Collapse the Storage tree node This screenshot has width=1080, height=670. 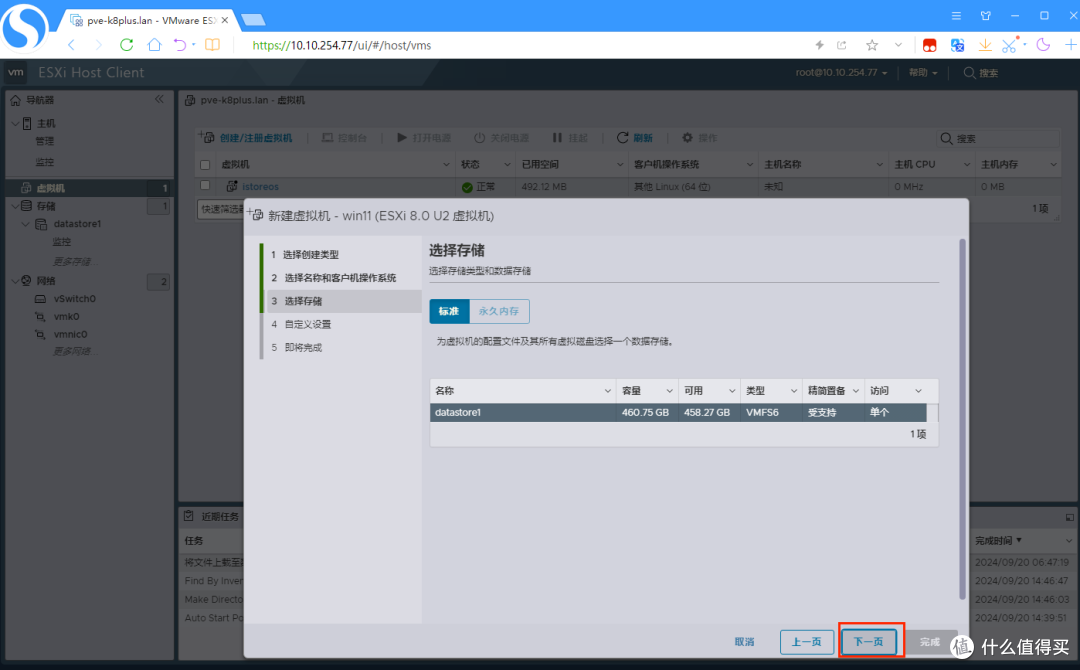point(15,206)
